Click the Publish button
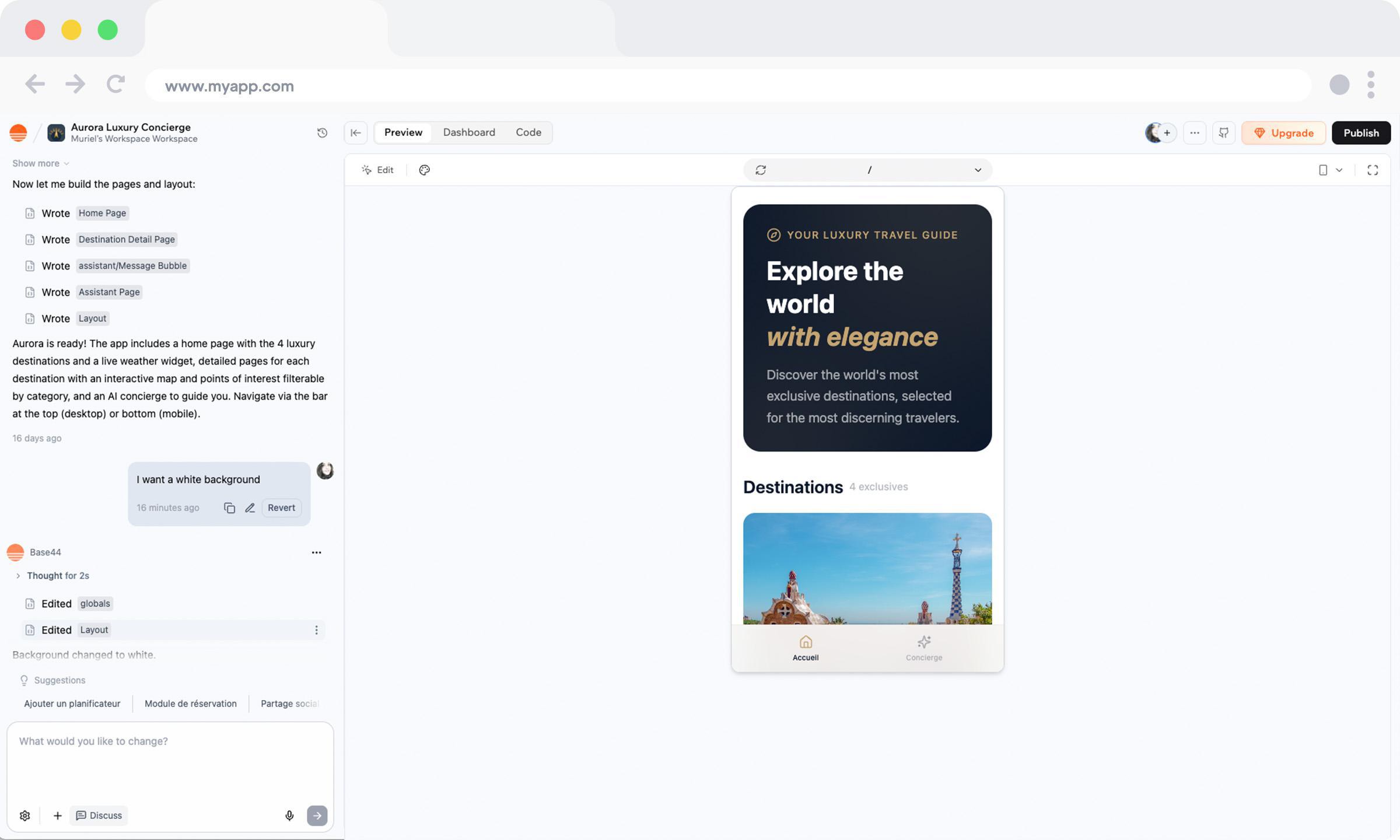 coord(1360,133)
